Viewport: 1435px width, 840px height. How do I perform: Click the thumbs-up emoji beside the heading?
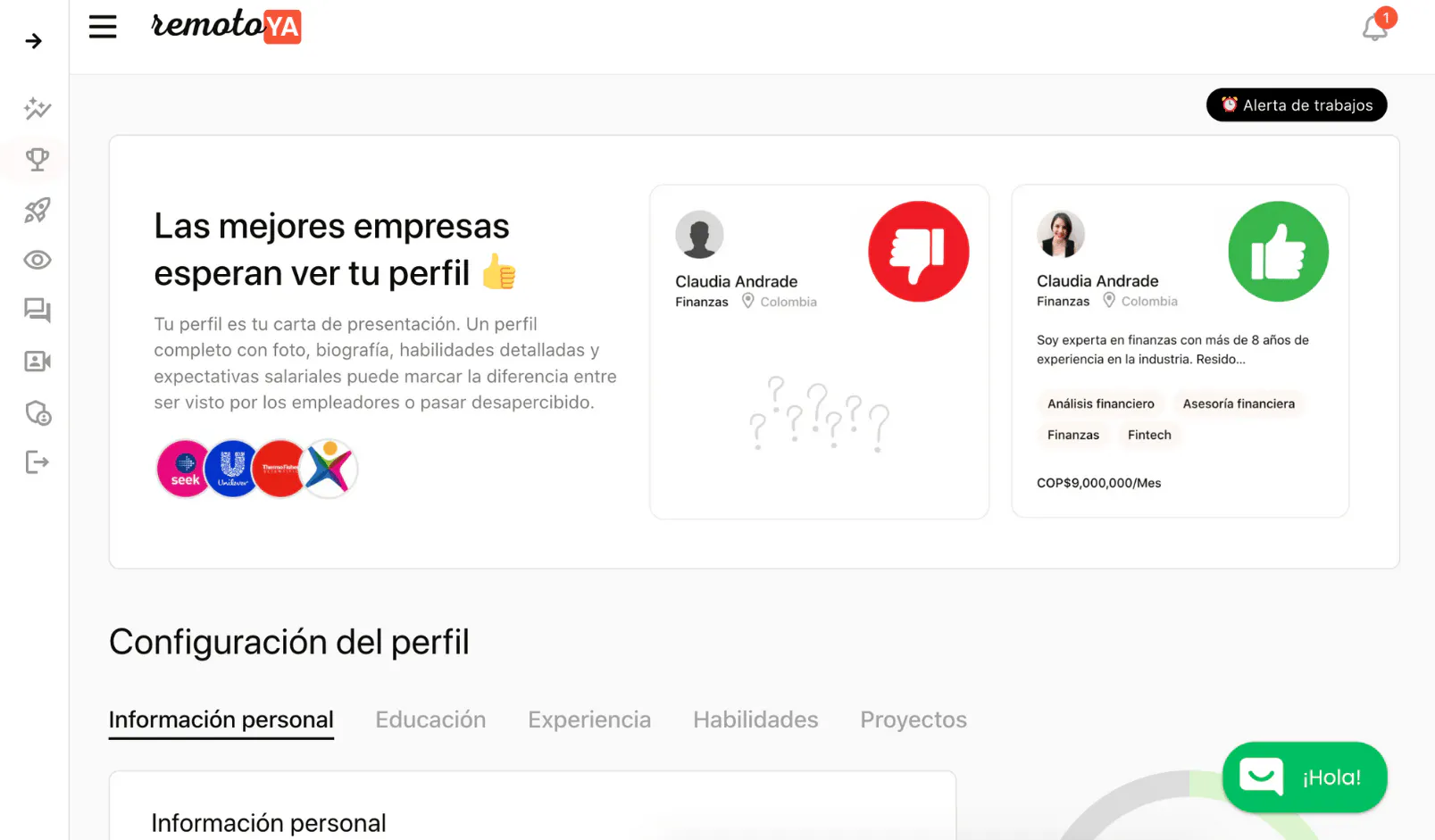pyautogui.click(x=499, y=272)
